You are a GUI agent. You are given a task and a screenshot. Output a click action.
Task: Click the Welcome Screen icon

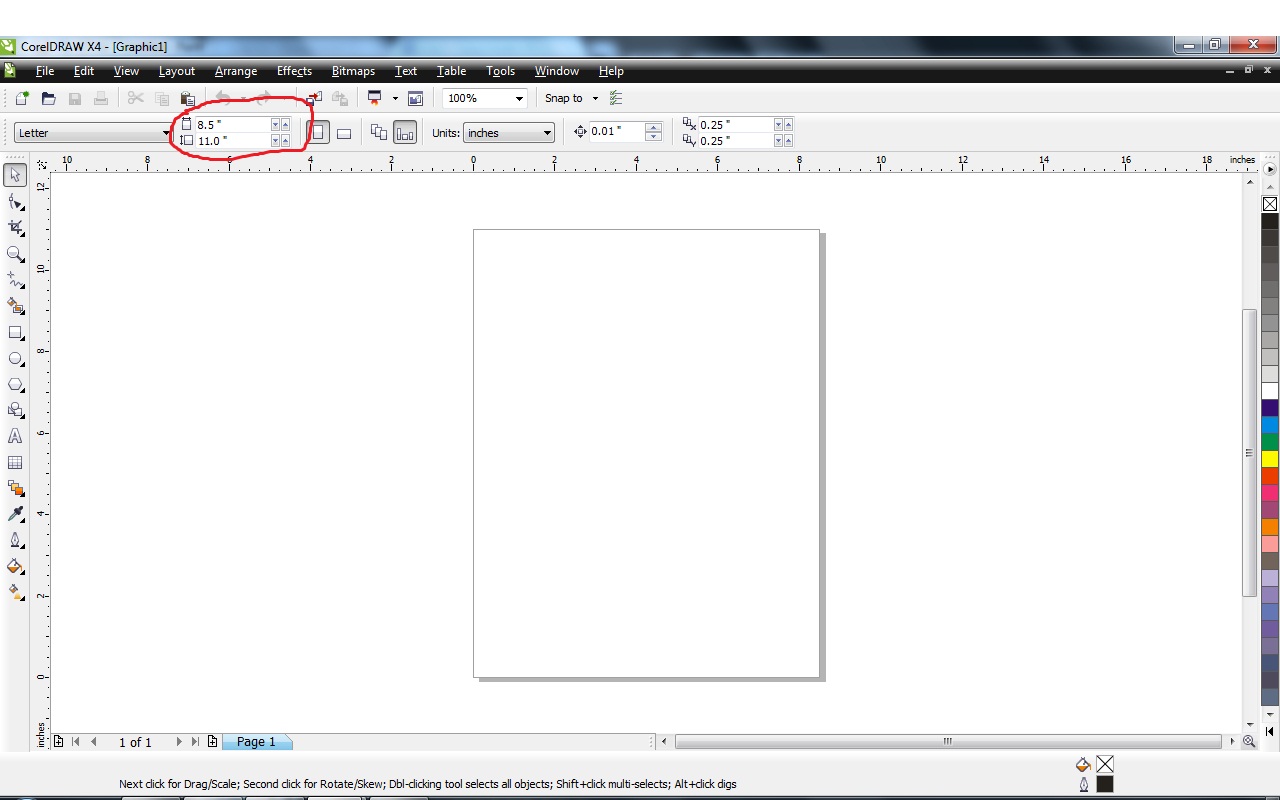click(x=415, y=98)
